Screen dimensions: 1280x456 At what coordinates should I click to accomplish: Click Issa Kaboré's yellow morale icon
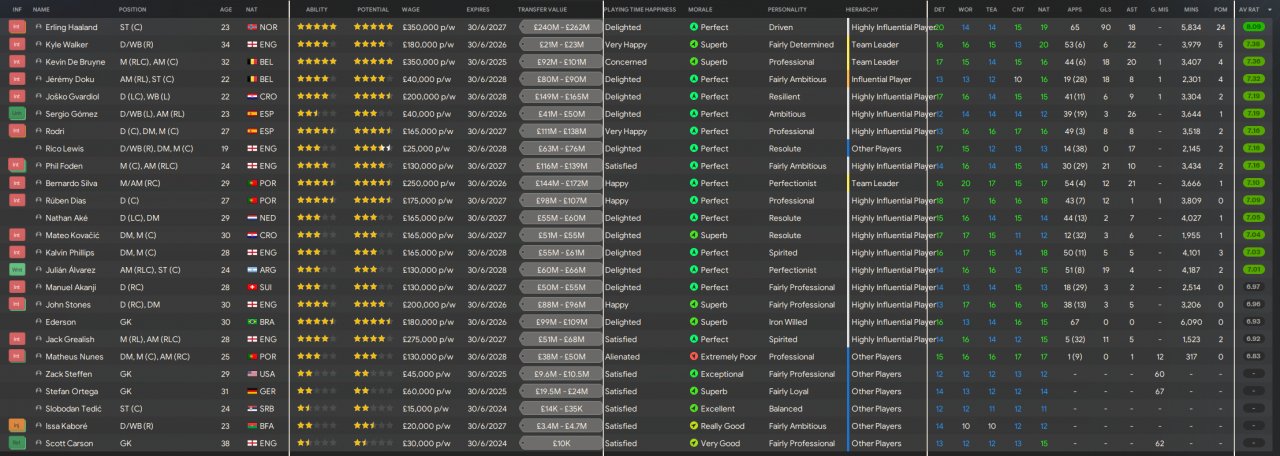coord(694,426)
